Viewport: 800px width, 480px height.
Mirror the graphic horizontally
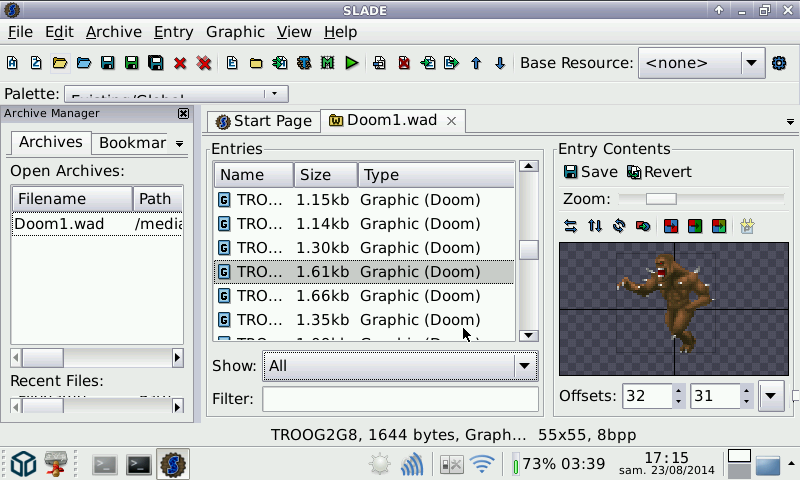570,225
